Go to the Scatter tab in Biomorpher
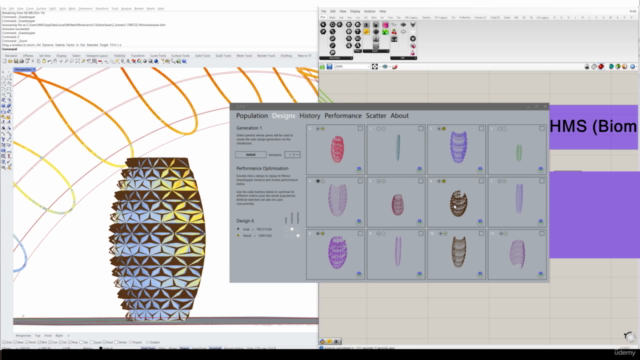 pos(376,116)
